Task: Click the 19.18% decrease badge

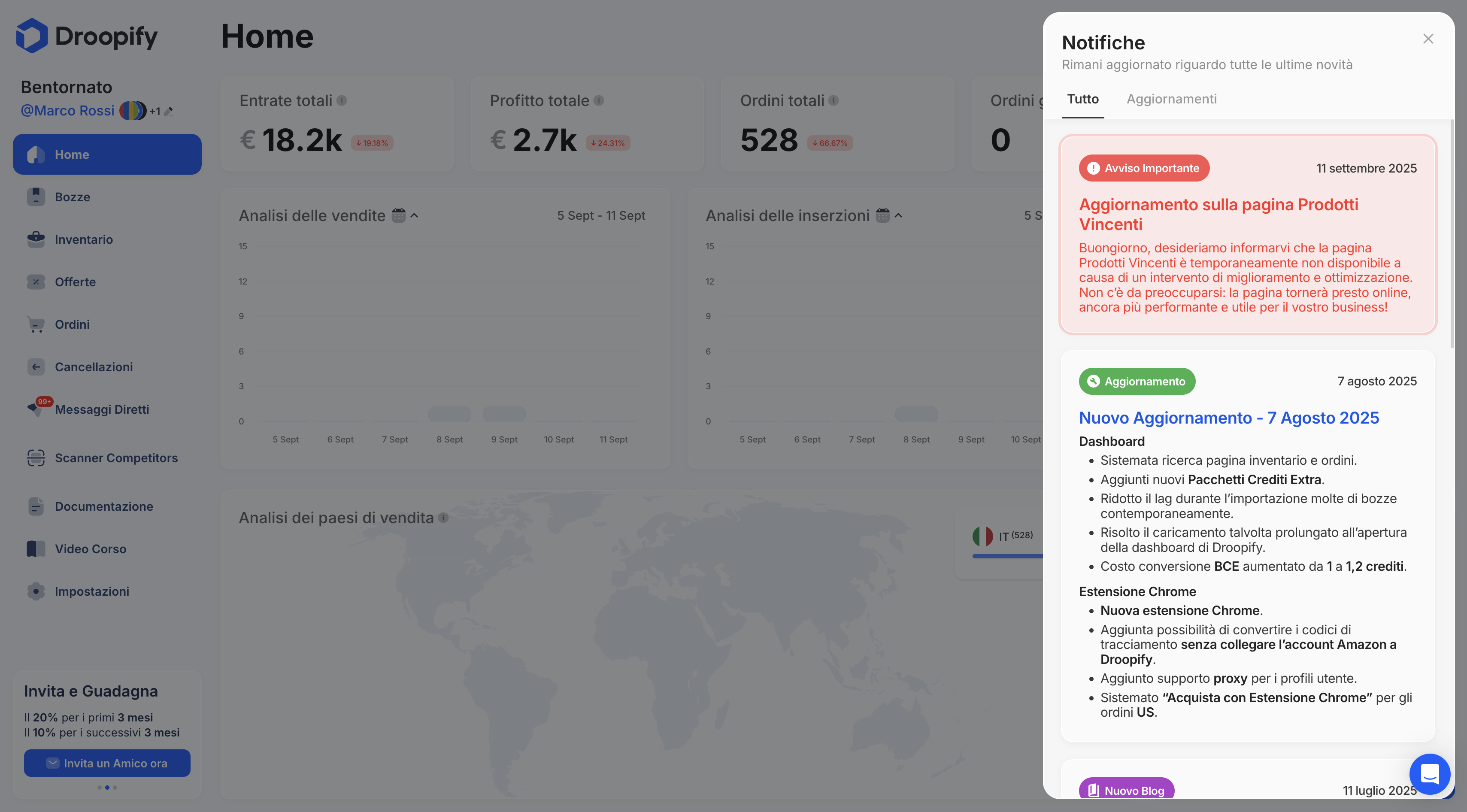Action: click(372, 143)
